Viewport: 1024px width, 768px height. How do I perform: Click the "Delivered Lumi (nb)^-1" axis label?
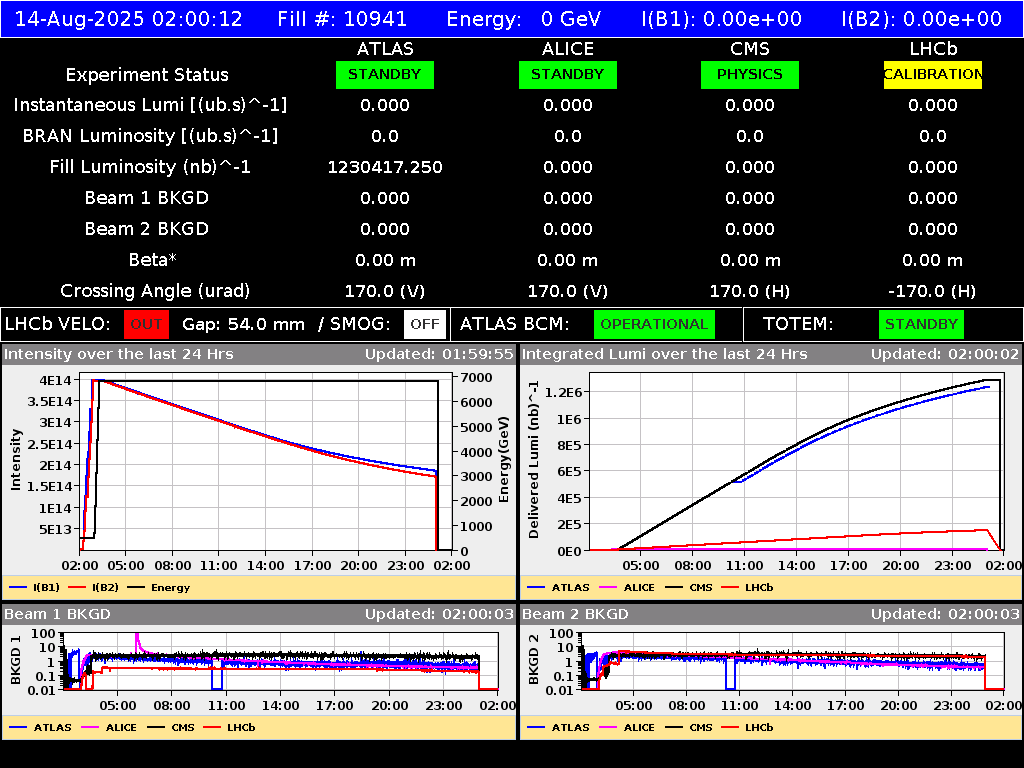534,460
